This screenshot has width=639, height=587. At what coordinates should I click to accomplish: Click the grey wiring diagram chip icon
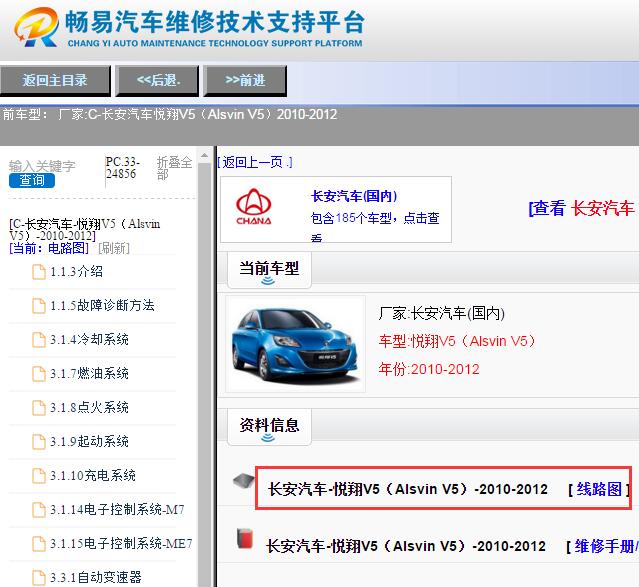point(244,481)
